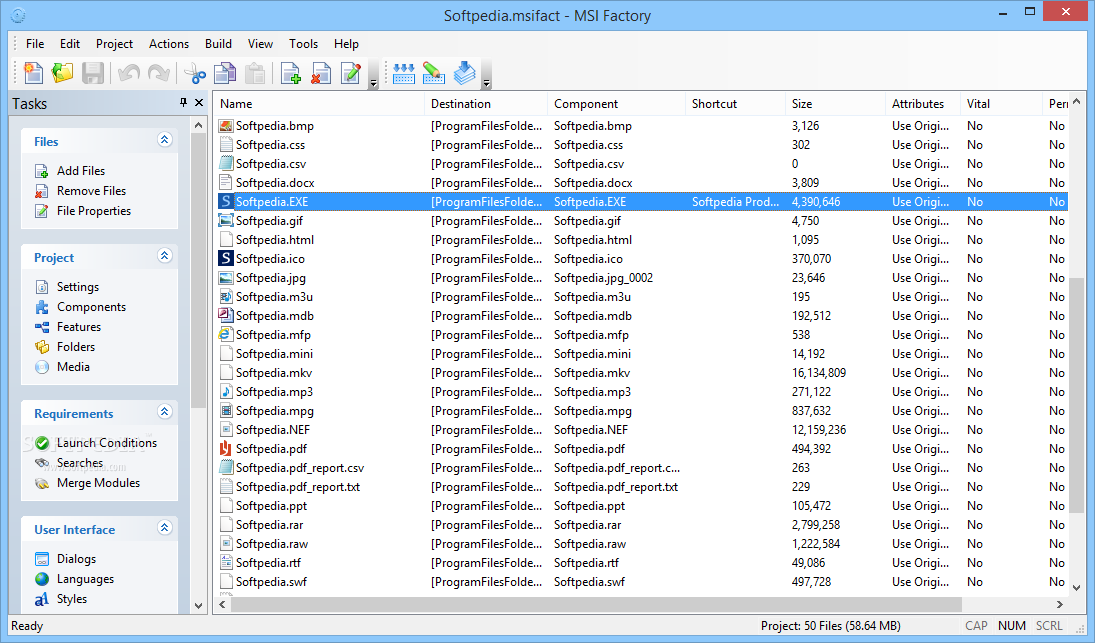The width and height of the screenshot is (1095, 643).
Task: Pin the Tasks panel with pushpin icon
Action: [183, 103]
